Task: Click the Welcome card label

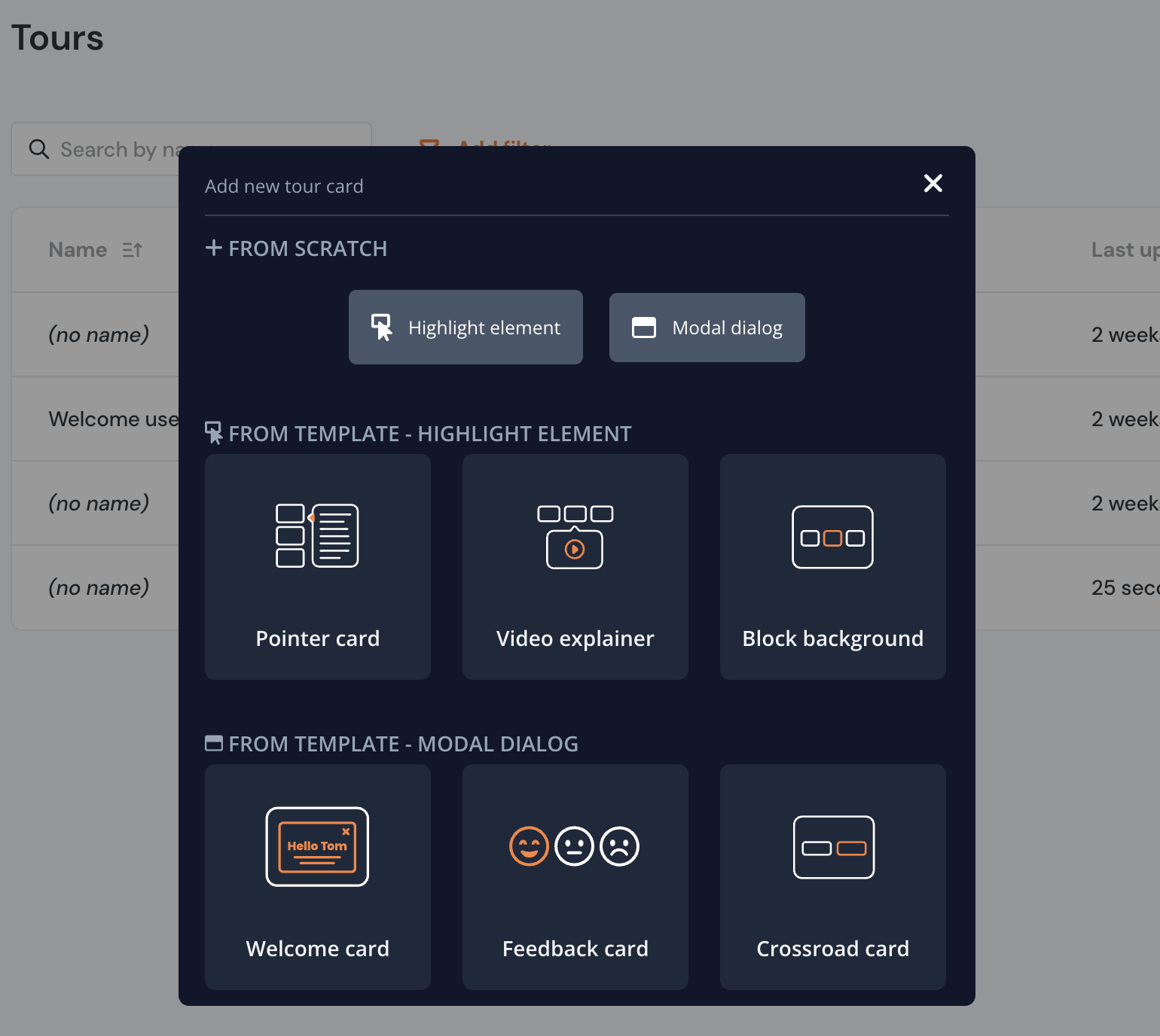Action: (317, 949)
